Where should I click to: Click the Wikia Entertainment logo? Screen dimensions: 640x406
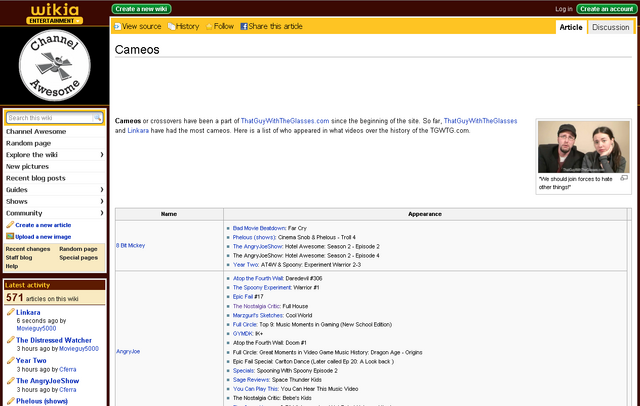[x=55, y=13]
